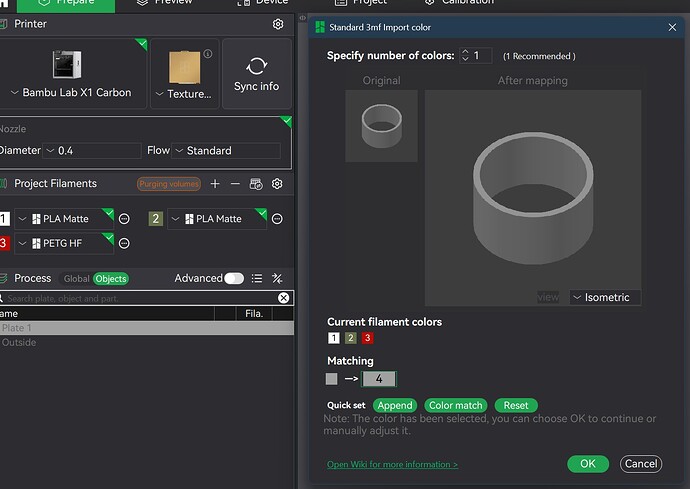Viewport: 690px width, 489px height.
Task: Cancel the import color dialog
Action: (641, 464)
